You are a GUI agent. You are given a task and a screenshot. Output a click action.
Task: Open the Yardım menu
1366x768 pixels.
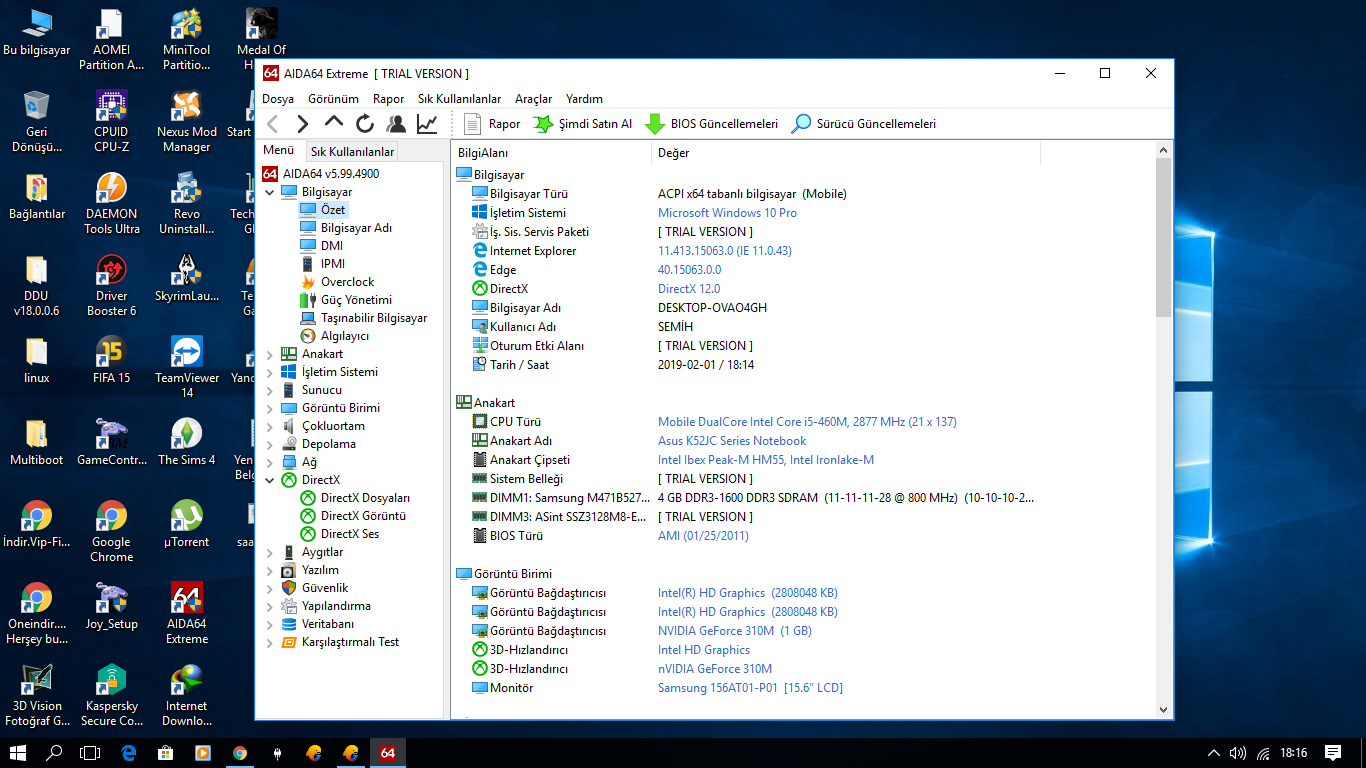pos(584,99)
